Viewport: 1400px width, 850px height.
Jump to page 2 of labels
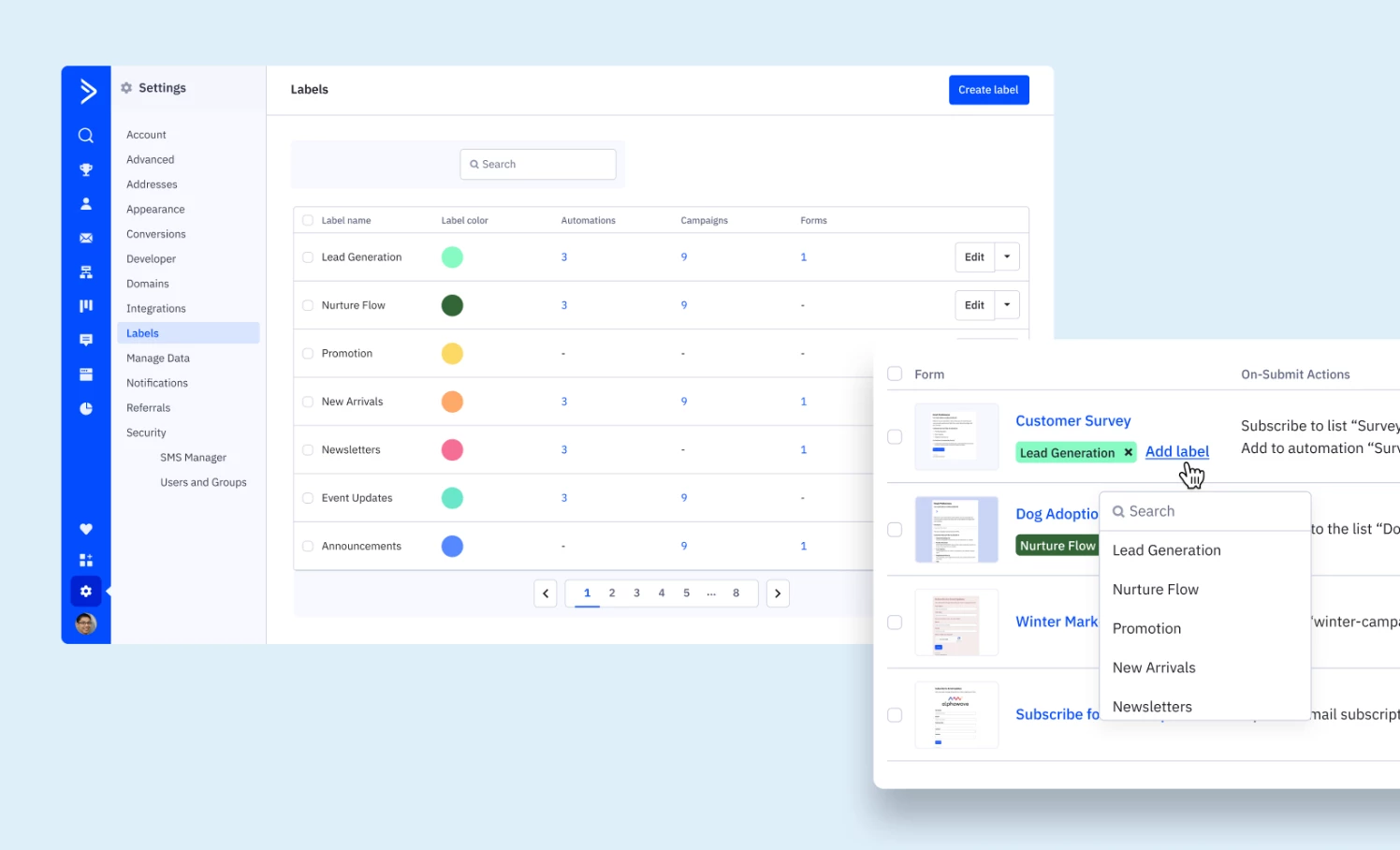(612, 594)
